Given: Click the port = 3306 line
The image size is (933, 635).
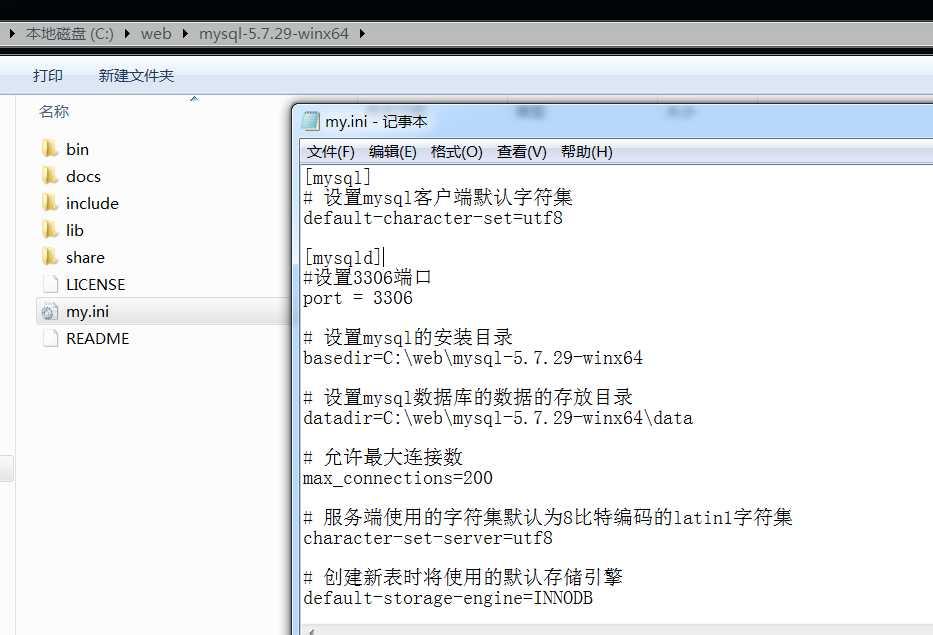Looking at the screenshot, I should pos(358,298).
